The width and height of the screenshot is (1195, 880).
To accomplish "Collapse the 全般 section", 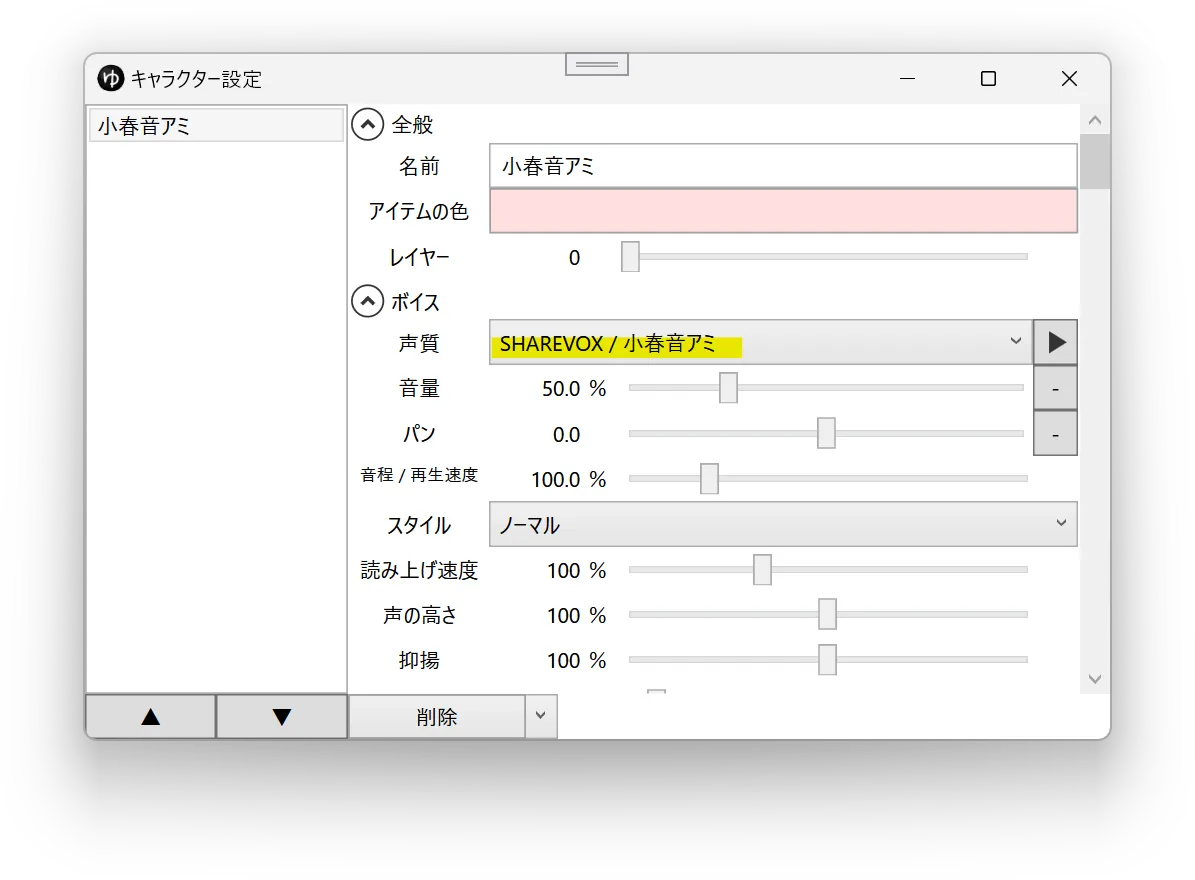I will pos(367,124).
